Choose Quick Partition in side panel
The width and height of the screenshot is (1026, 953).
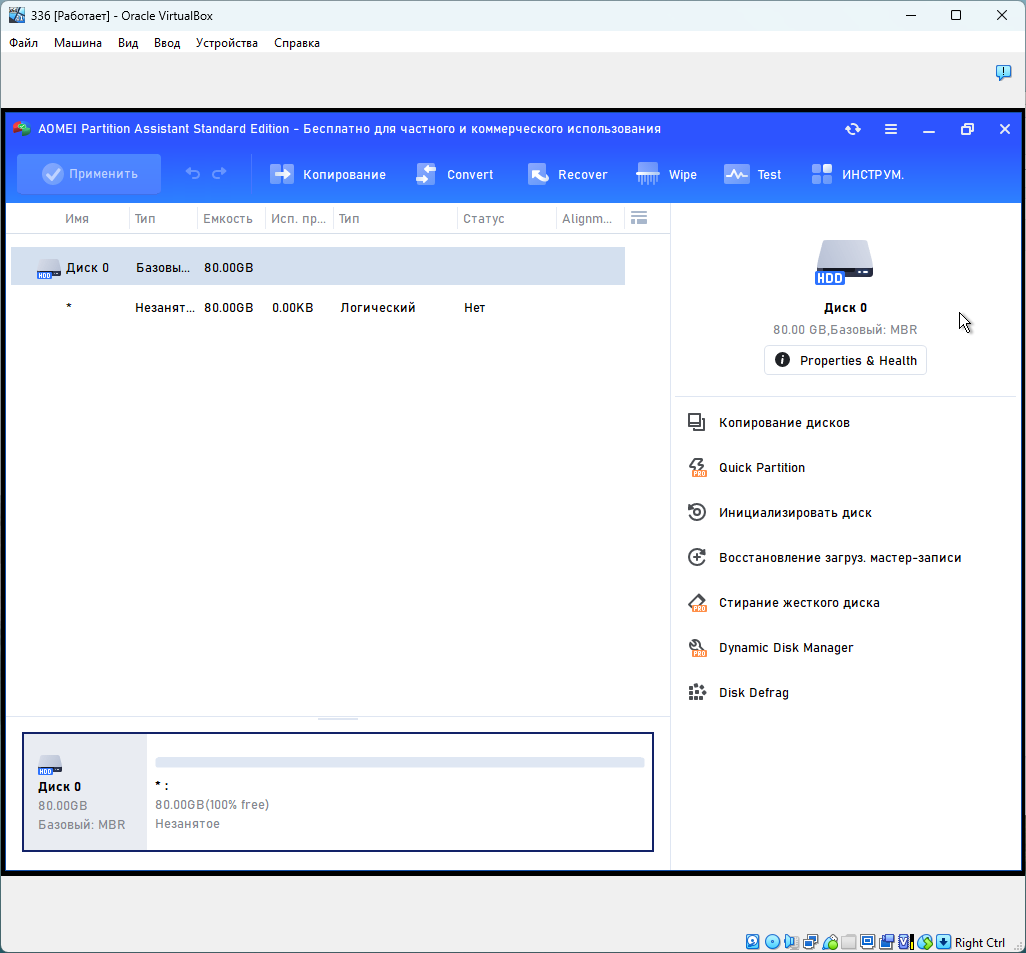761,468
